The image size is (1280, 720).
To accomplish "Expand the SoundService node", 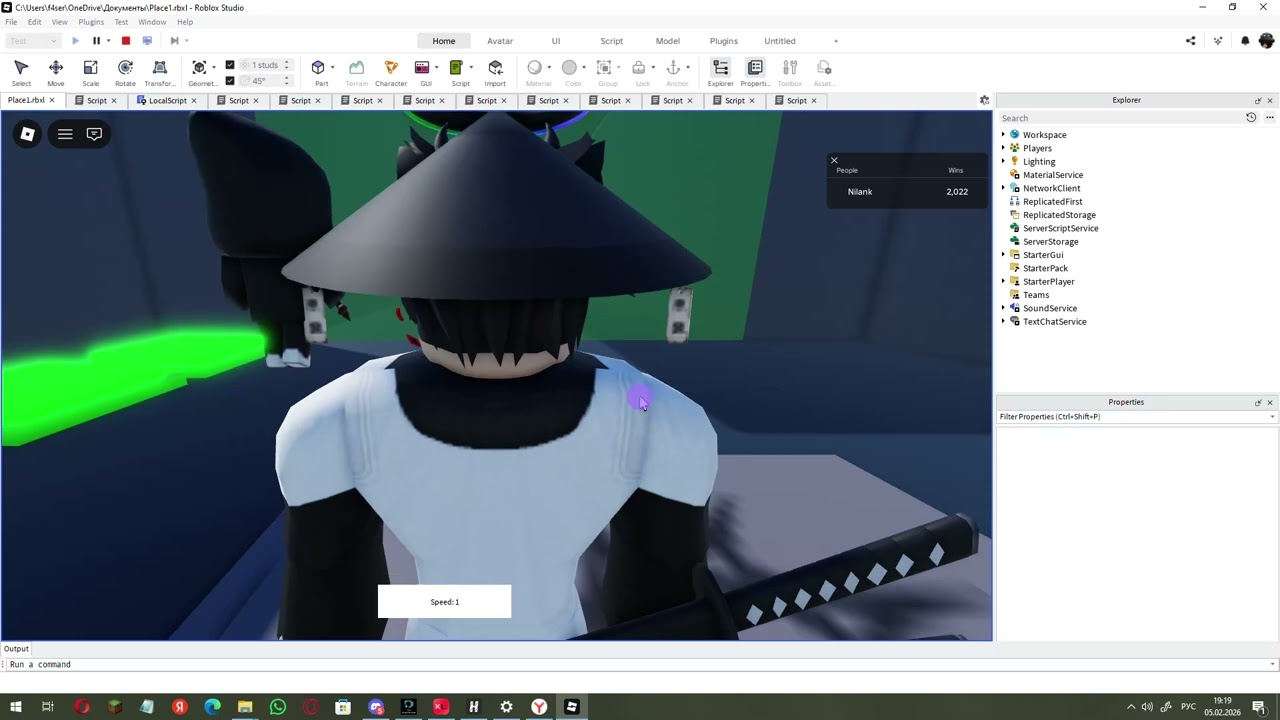I will pos(1003,308).
